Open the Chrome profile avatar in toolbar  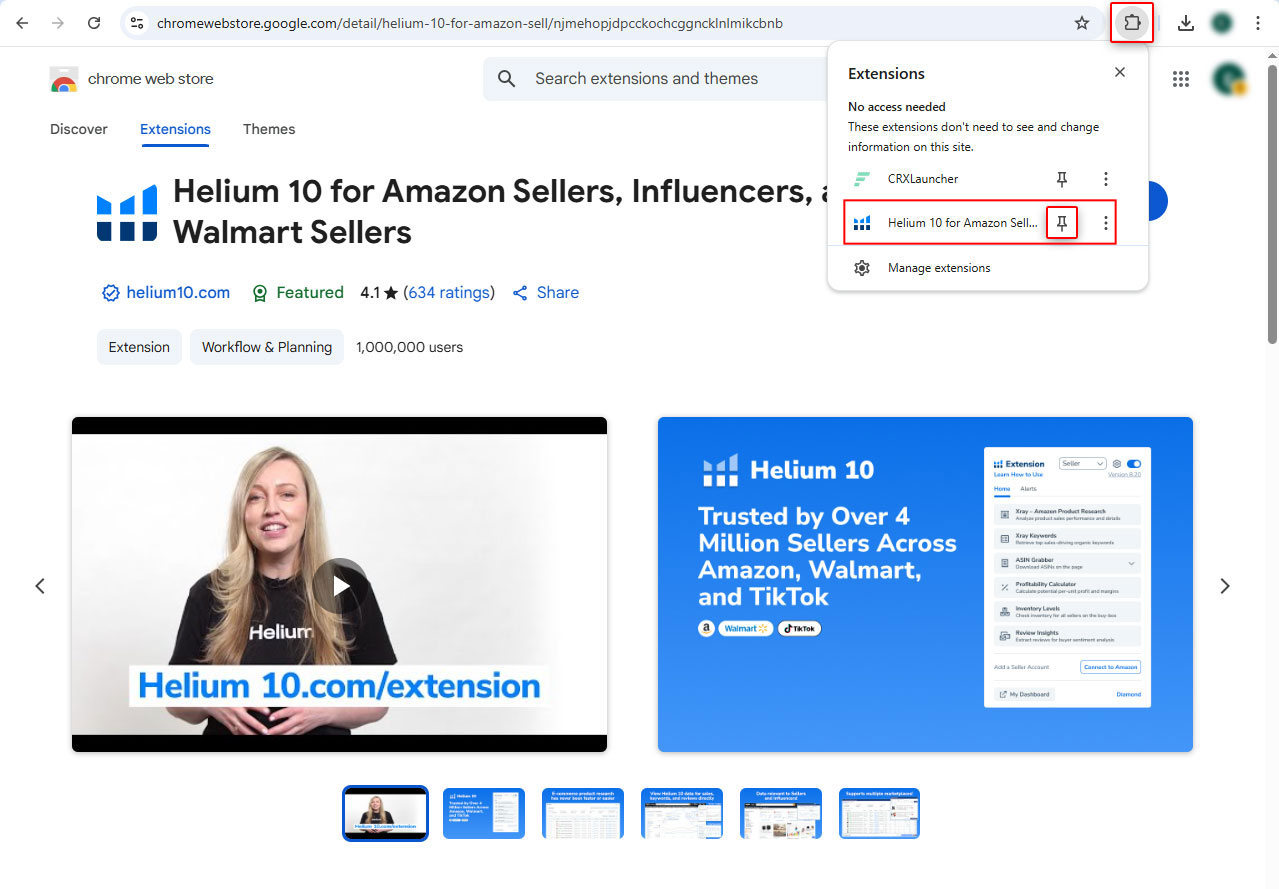(x=1221, y=23)
